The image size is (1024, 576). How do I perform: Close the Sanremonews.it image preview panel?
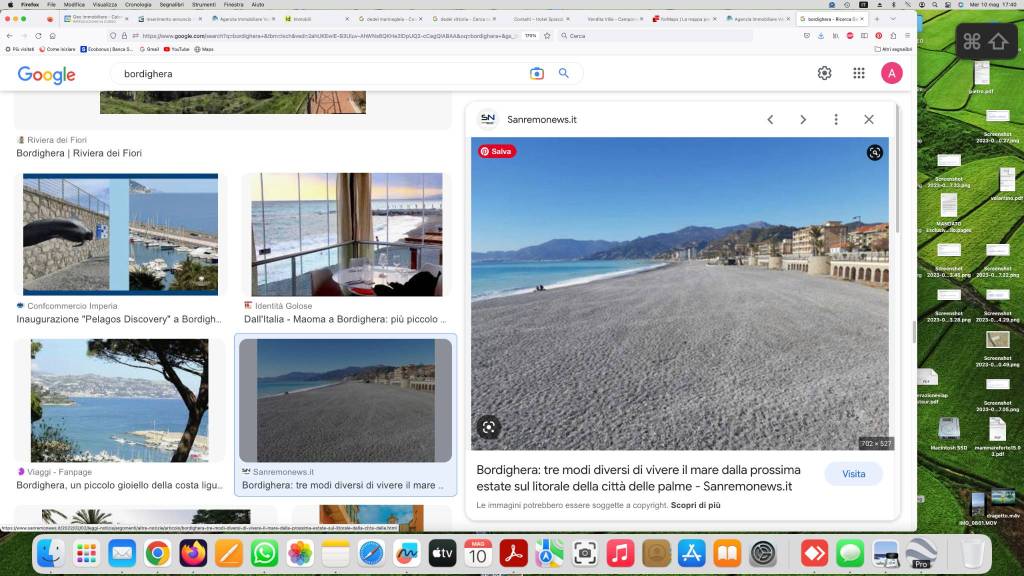pyautogui.click(x=868, y=119)
